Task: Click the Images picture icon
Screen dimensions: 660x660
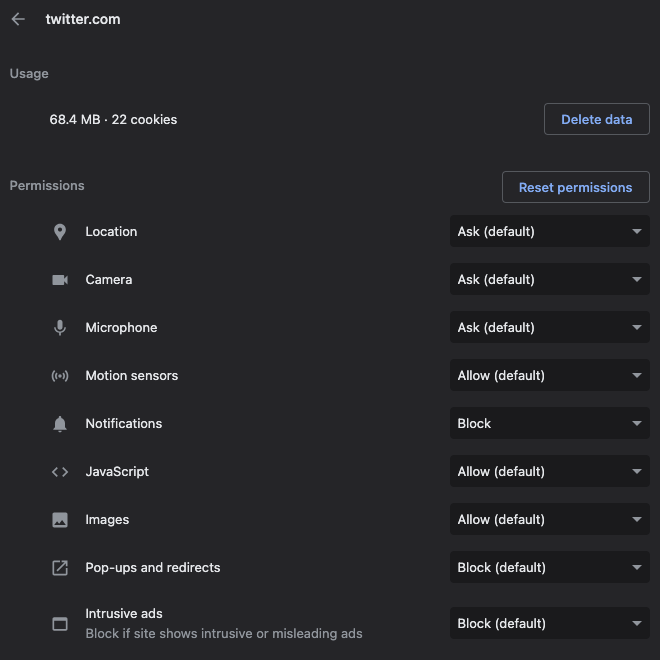Action: (x=60, y=519)
